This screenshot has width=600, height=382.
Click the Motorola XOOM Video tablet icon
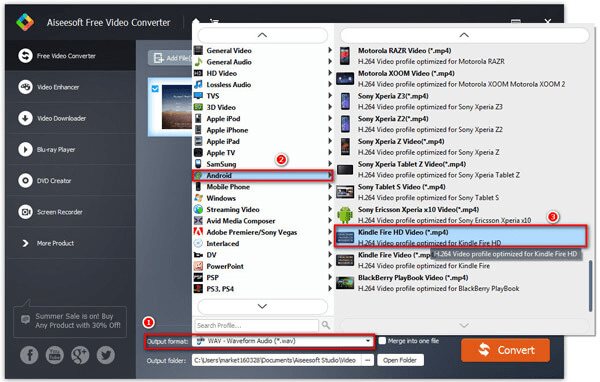[x=345, y=79]
